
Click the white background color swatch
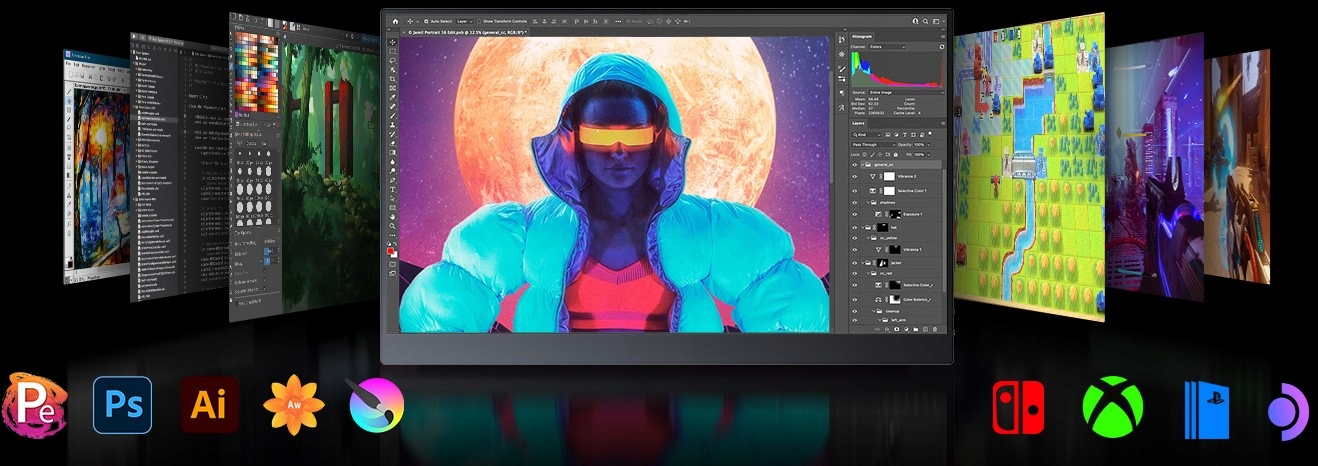[396, 255]
